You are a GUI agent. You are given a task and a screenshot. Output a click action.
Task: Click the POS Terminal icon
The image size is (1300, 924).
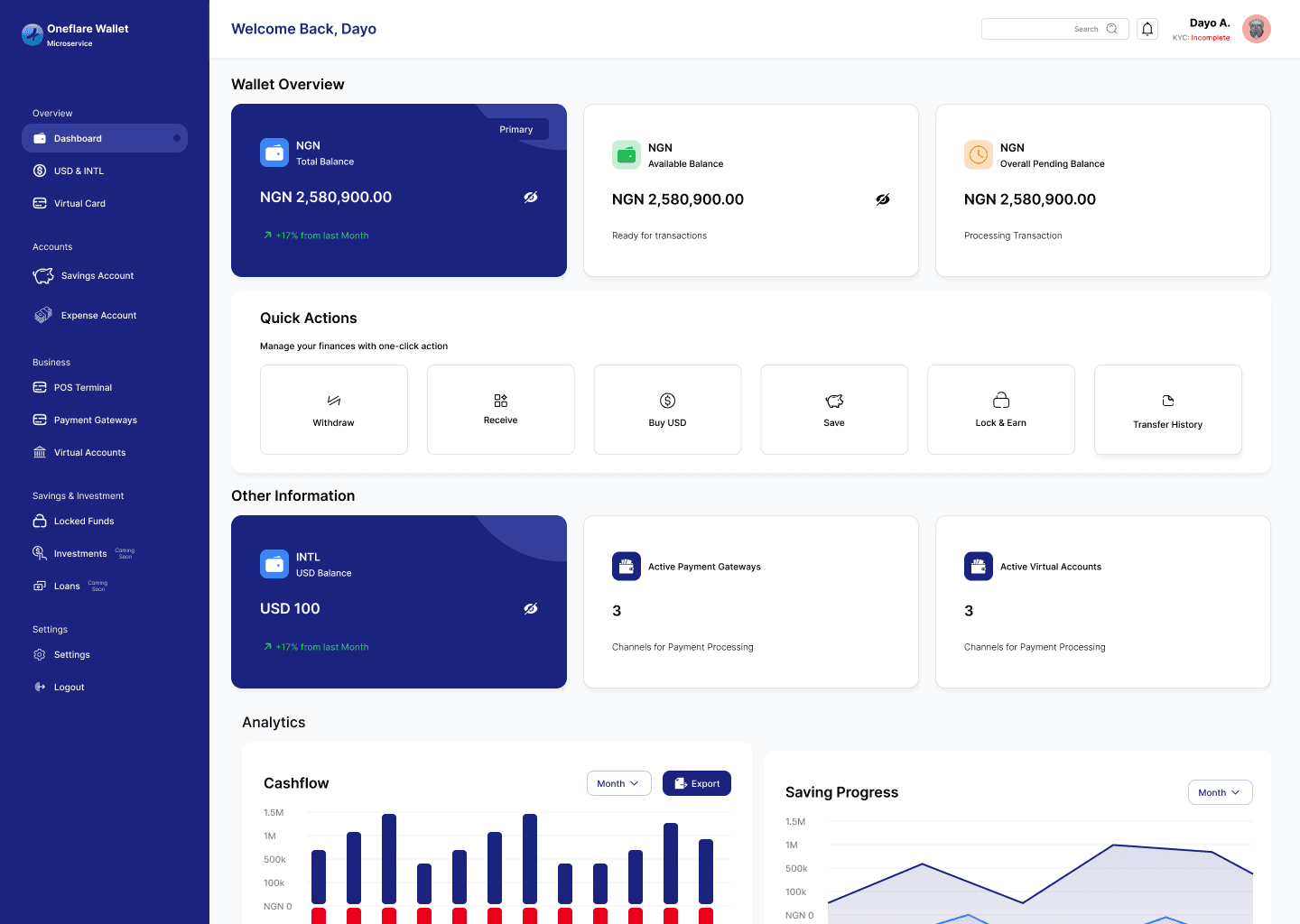tap(40, 387)
